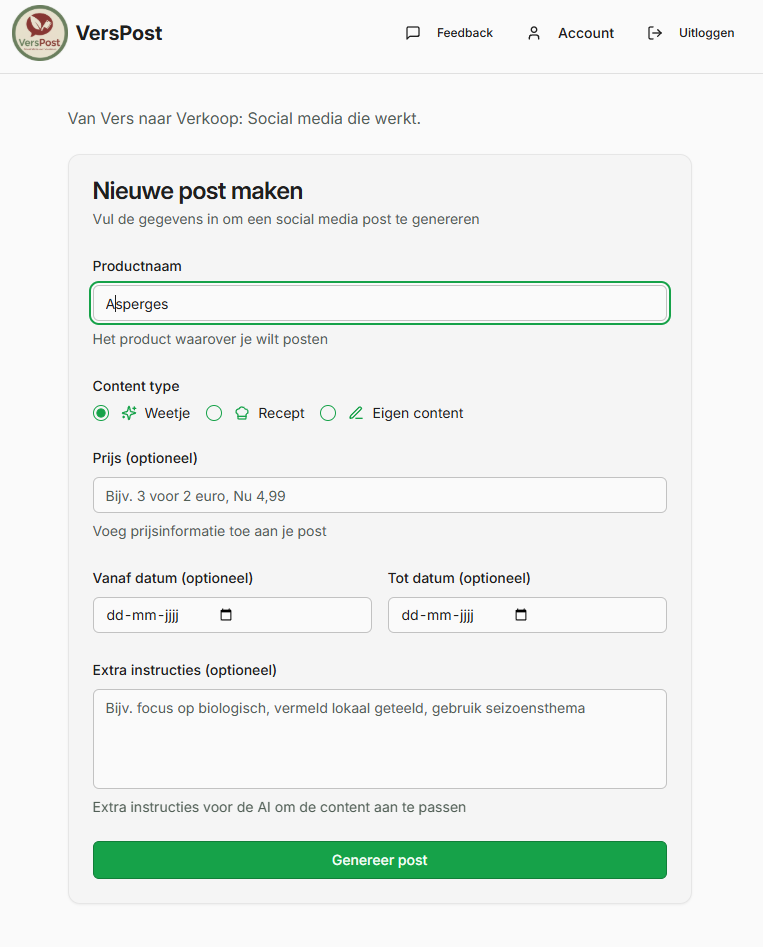The width and height of the screenshot is (763, 947).
Task: Click the Eigen content pencil icon
Action: (x=356, y=413)
